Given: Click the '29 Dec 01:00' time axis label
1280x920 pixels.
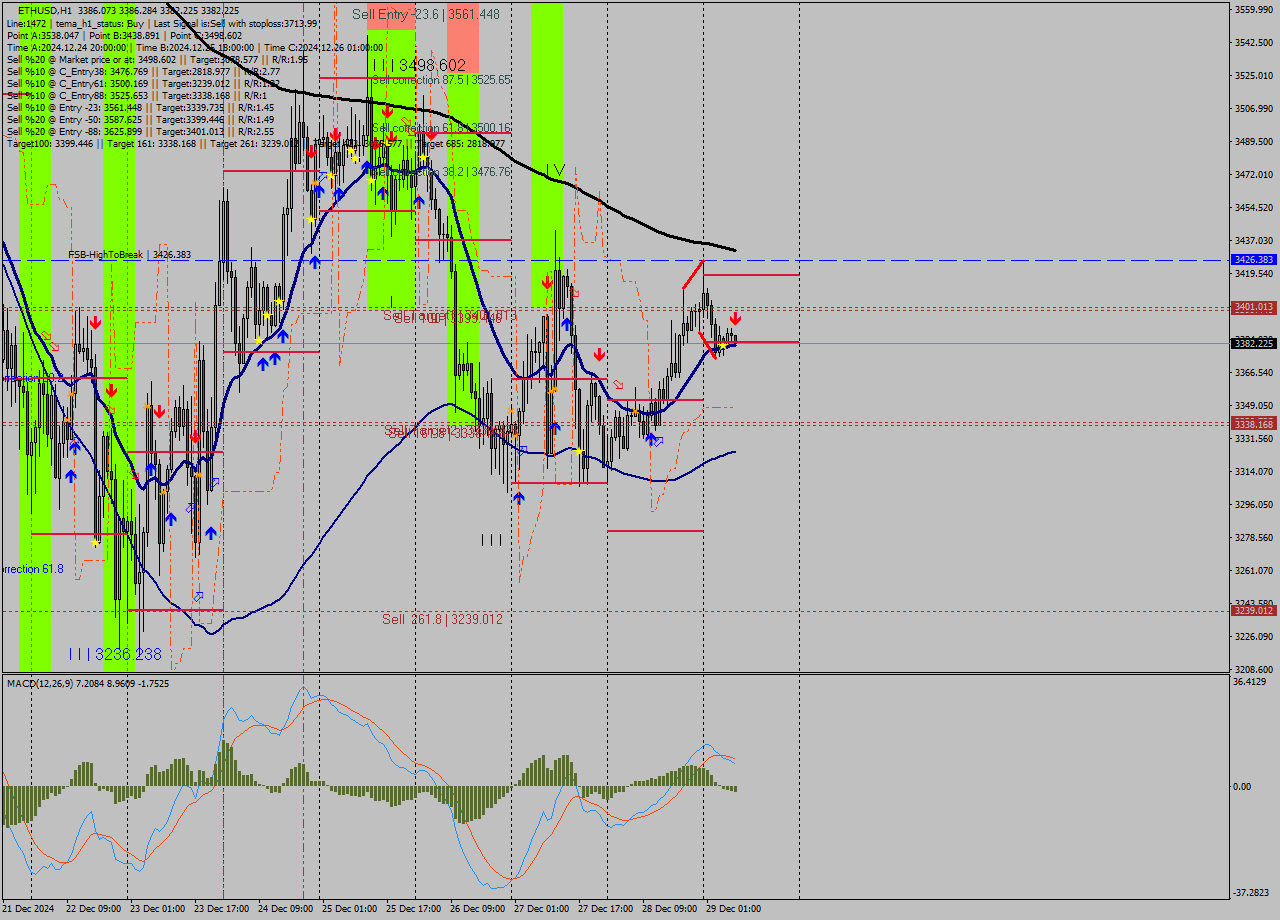Looking at the screenshot, I should point(733,909).
